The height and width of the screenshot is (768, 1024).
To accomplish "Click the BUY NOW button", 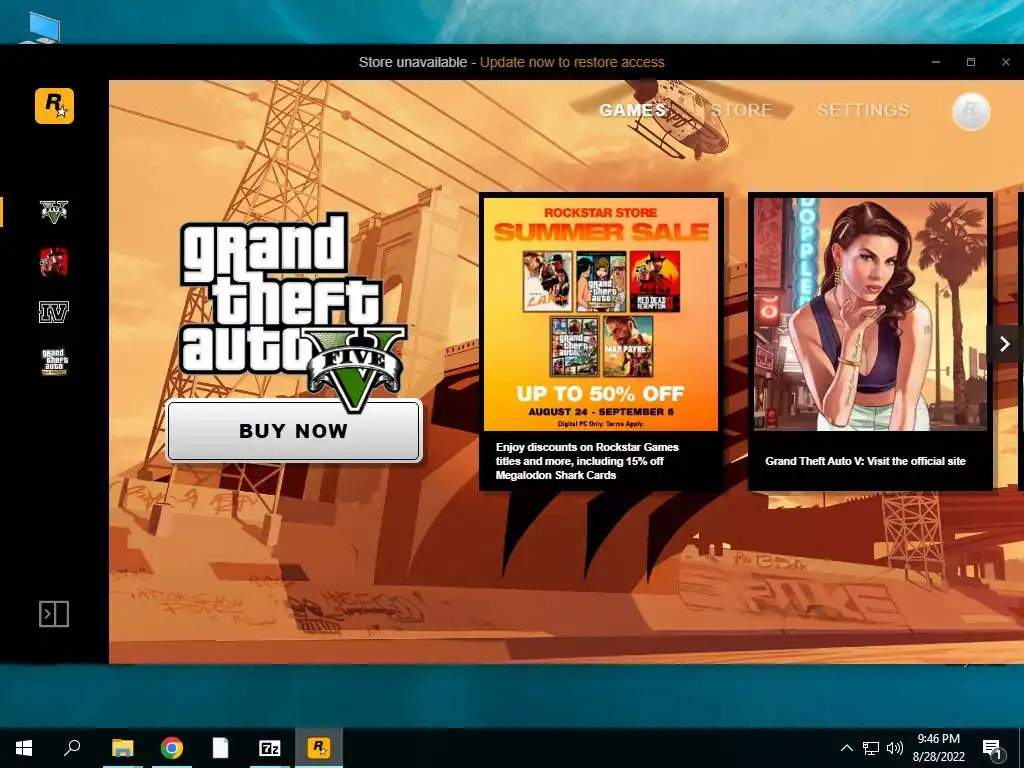I will tap(293, 431).
